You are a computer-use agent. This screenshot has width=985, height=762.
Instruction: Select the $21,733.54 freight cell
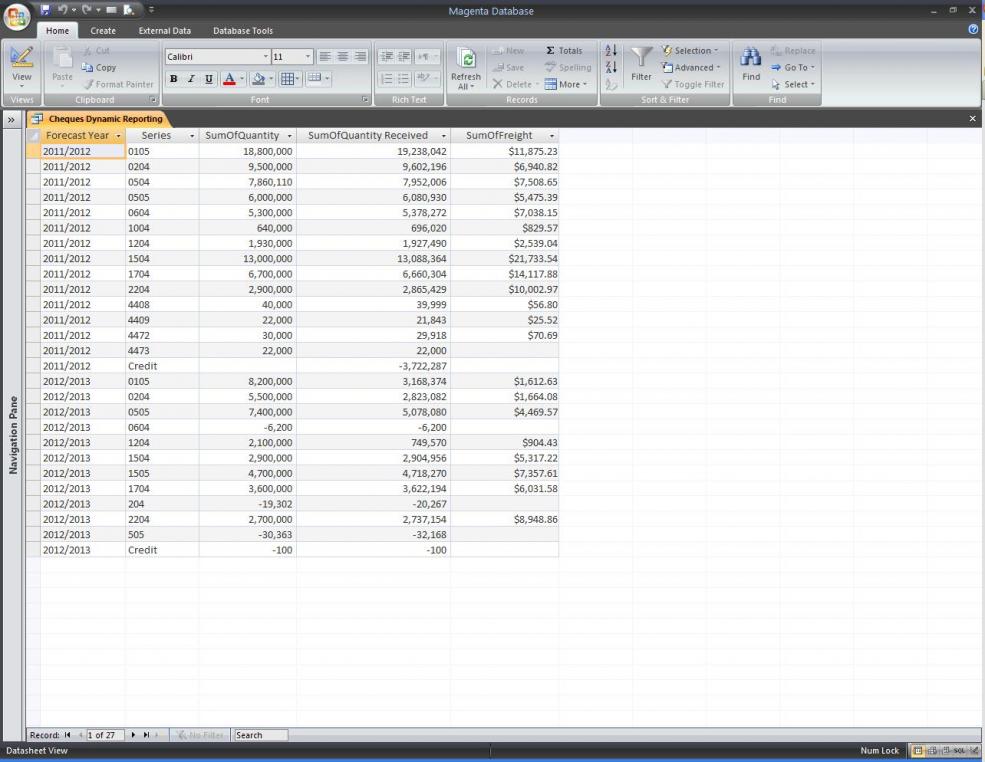coord(504,259)
